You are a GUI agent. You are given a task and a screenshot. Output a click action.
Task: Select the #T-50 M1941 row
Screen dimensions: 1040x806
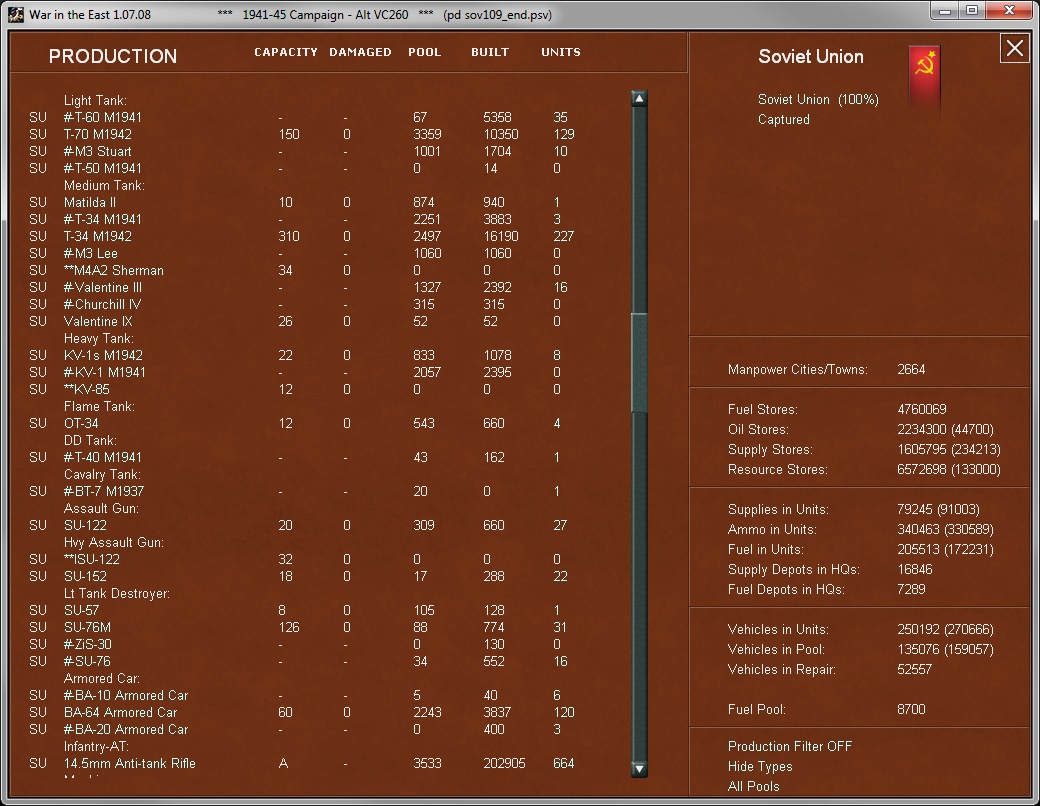[302, 168]
